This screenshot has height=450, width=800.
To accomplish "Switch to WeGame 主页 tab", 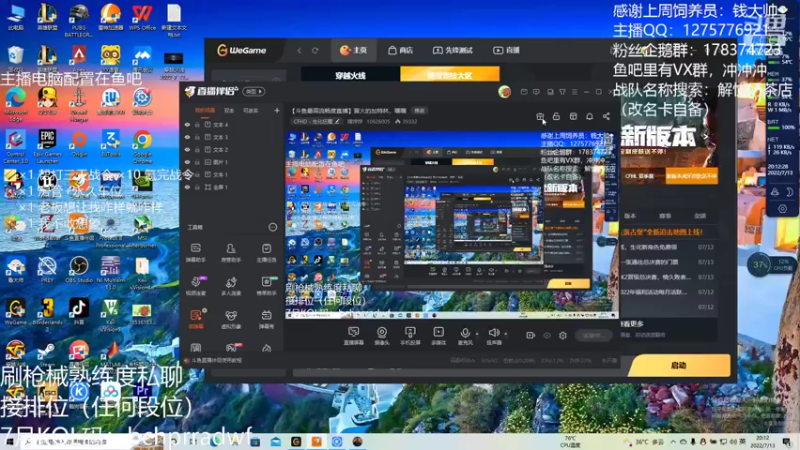I will tap(354, 50).
